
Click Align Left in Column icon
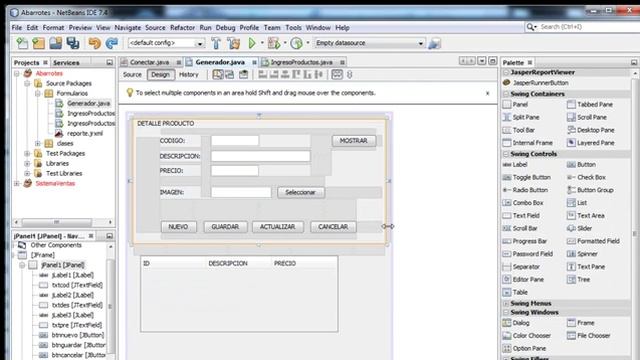point(263,75)
